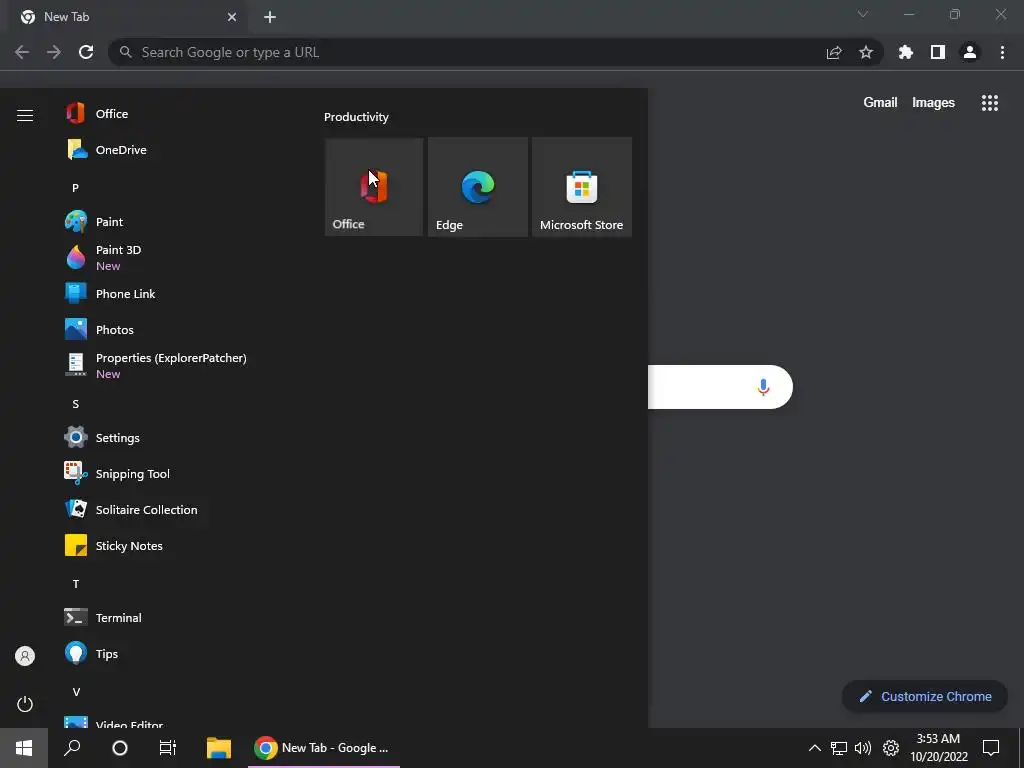Open the Images link

pyautogui.click(x=933, y=103)
